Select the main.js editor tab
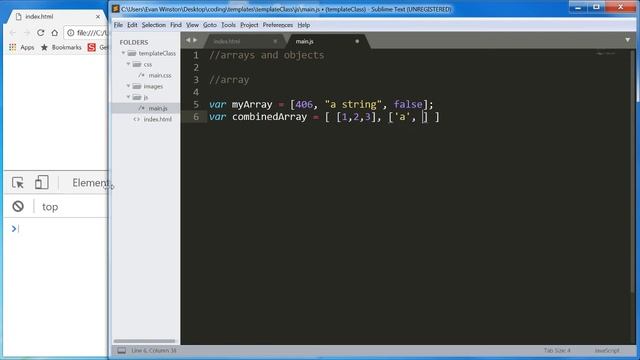This screenshot has width=640, height=360. point(327,41)
